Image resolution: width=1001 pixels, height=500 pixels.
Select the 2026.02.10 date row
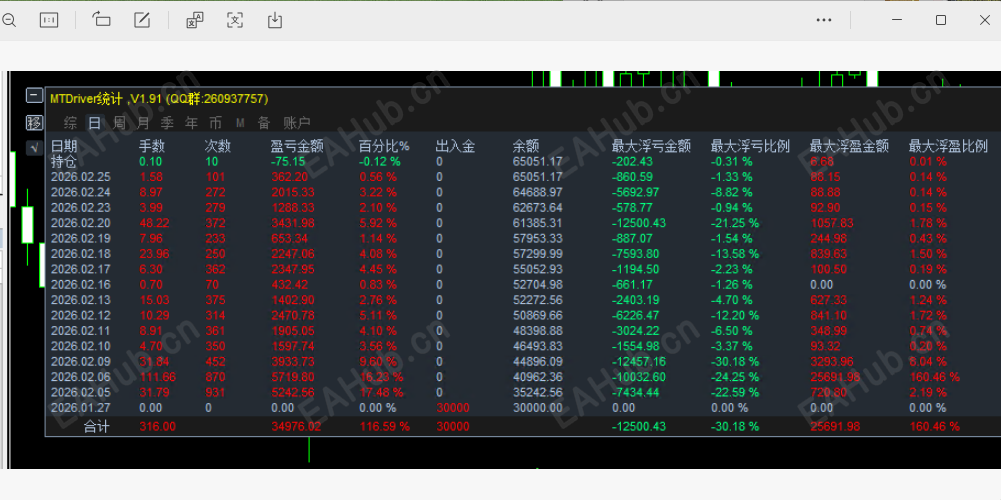tap(80, 346)
